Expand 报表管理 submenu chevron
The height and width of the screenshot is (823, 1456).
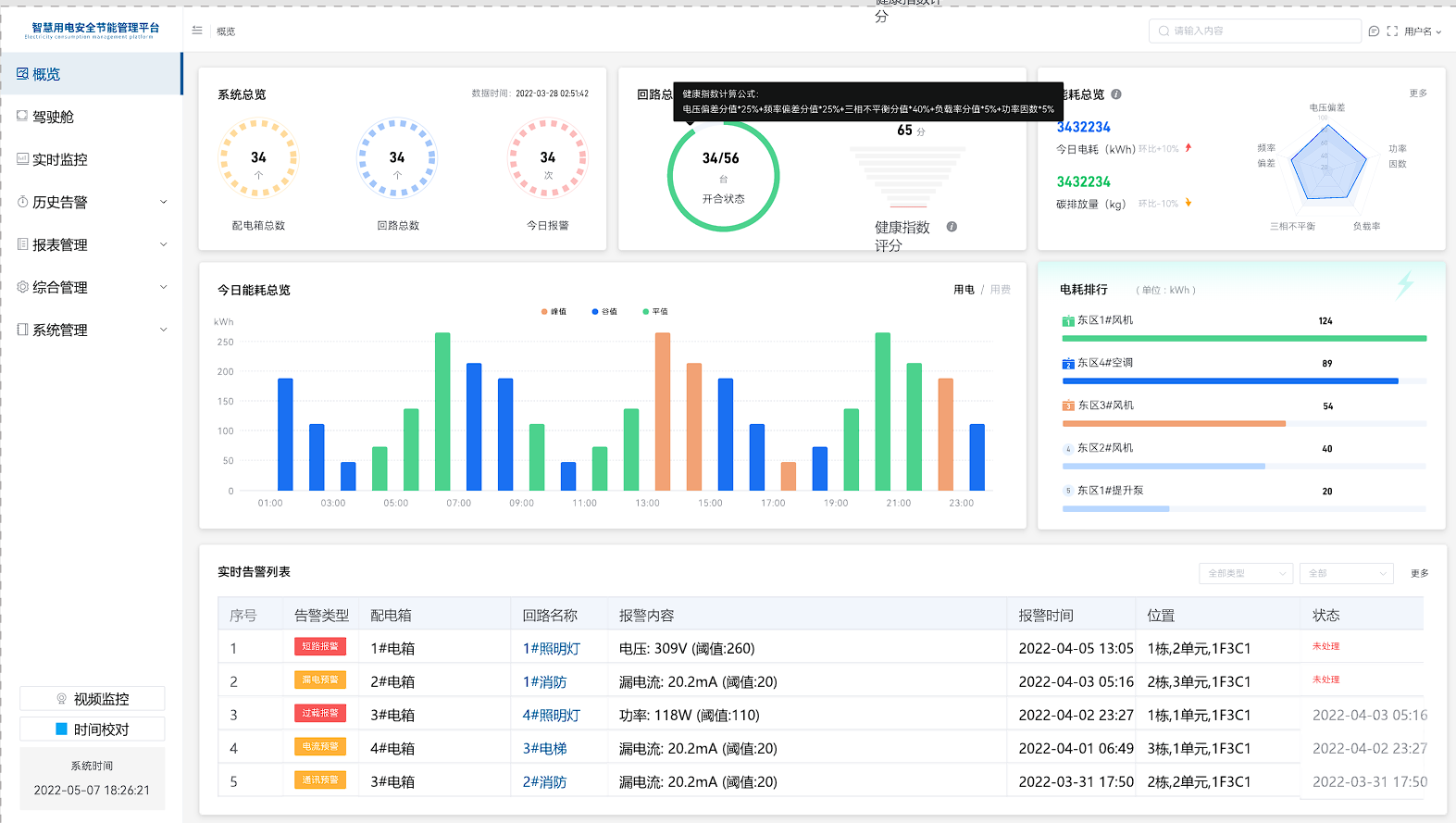tap(164, 244)
